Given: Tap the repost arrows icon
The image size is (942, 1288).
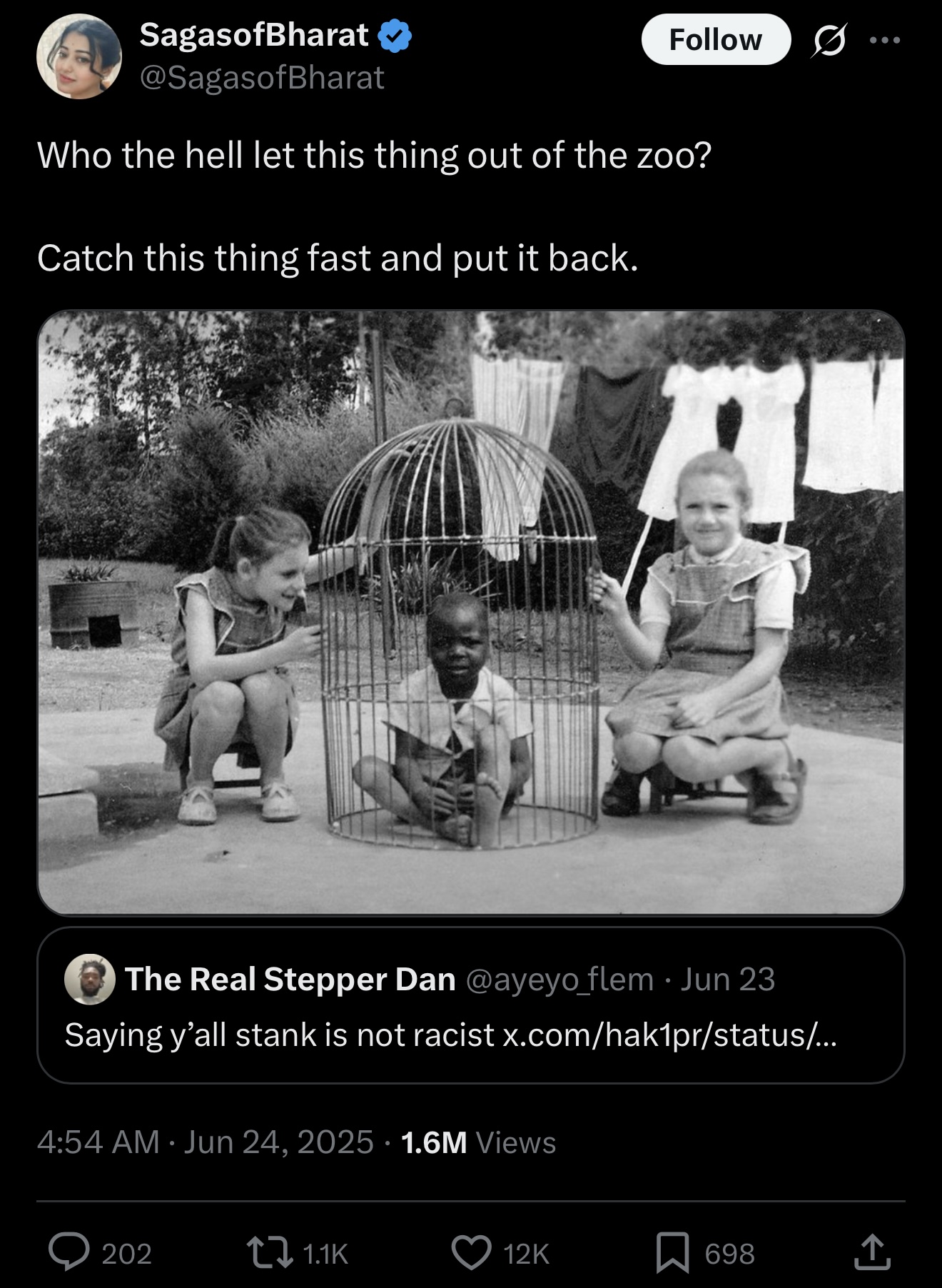Looking at the screenshot, I should 269,1253.
